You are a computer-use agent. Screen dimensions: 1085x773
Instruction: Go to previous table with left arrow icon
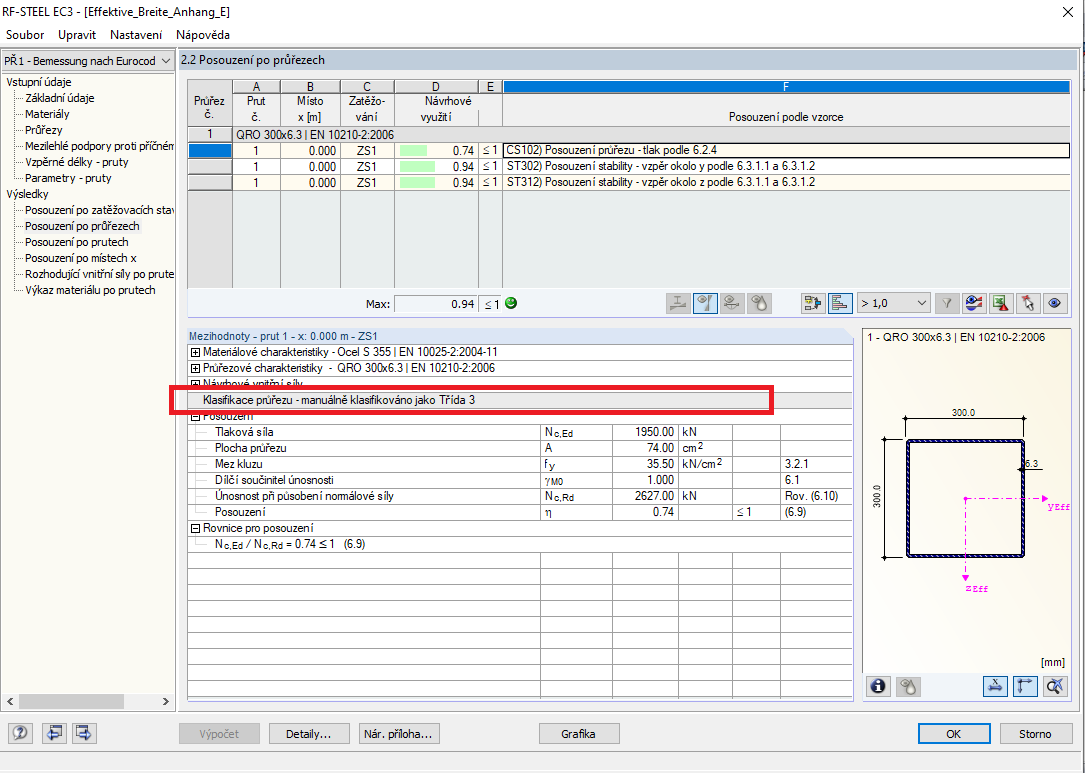click(54, 733)
